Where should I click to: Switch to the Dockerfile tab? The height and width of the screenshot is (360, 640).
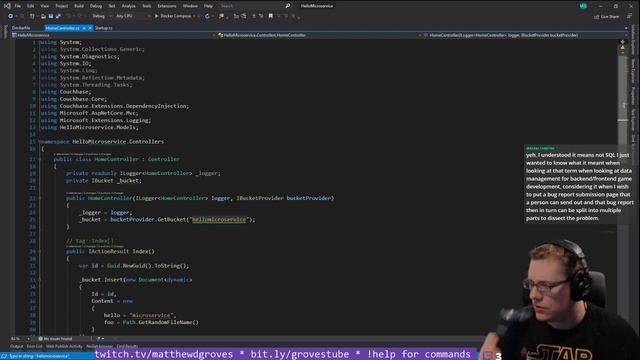pyautogui.click(x=21, y=28)
